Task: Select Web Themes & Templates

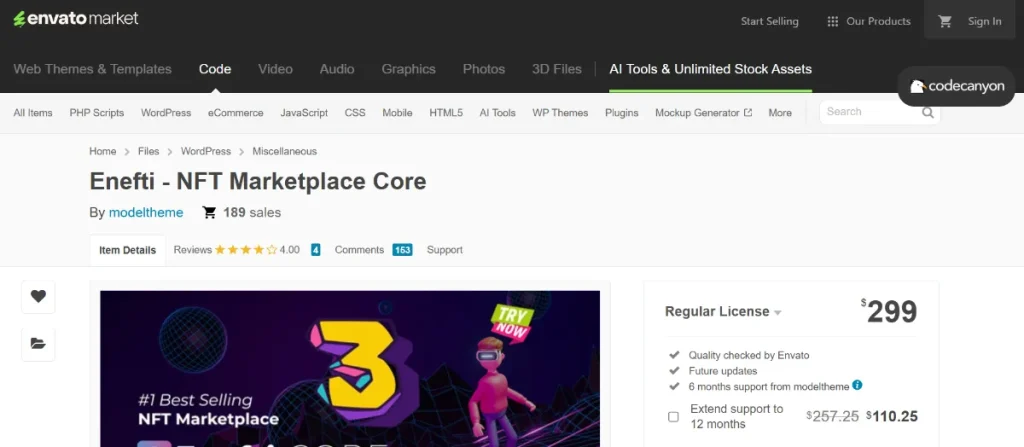Action: click(x=93, y=69)
